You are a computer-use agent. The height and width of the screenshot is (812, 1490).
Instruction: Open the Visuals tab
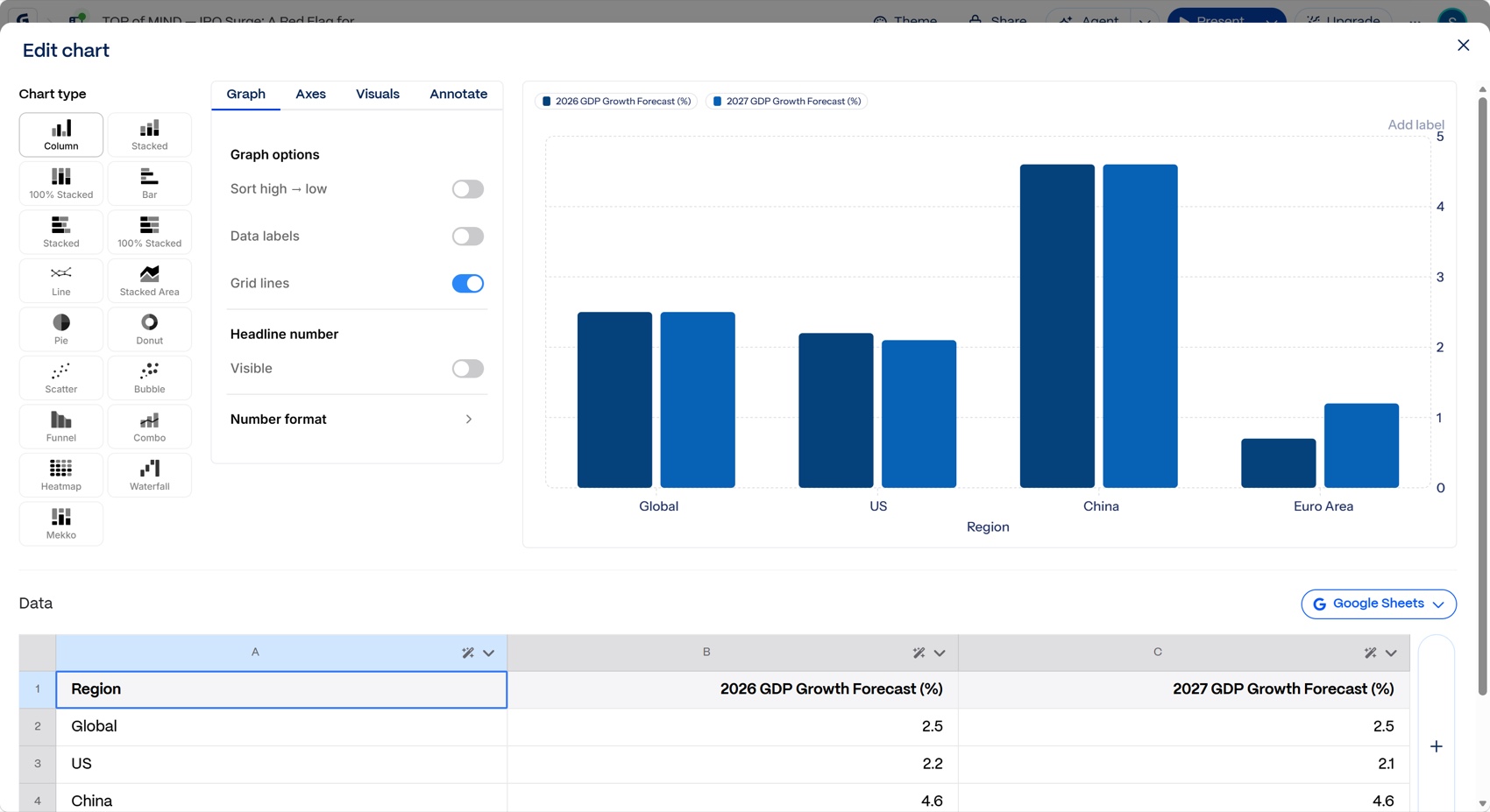(378, 95)
